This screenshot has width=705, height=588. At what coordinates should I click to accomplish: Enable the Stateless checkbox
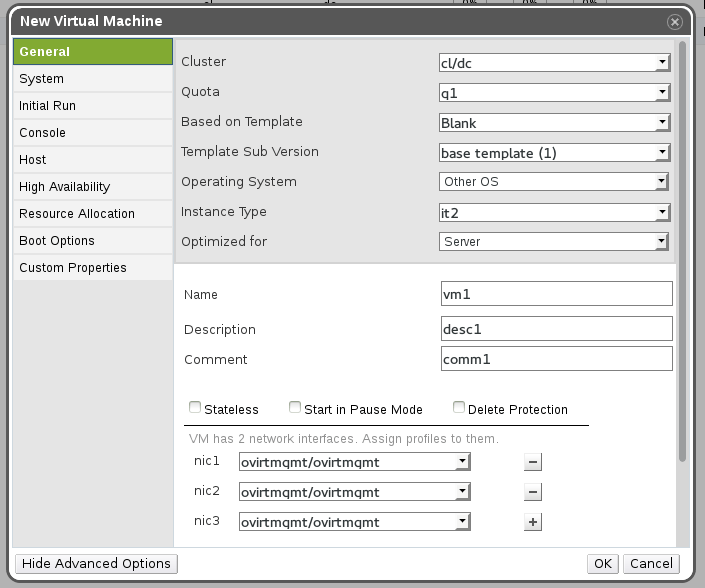coord(195,408)
